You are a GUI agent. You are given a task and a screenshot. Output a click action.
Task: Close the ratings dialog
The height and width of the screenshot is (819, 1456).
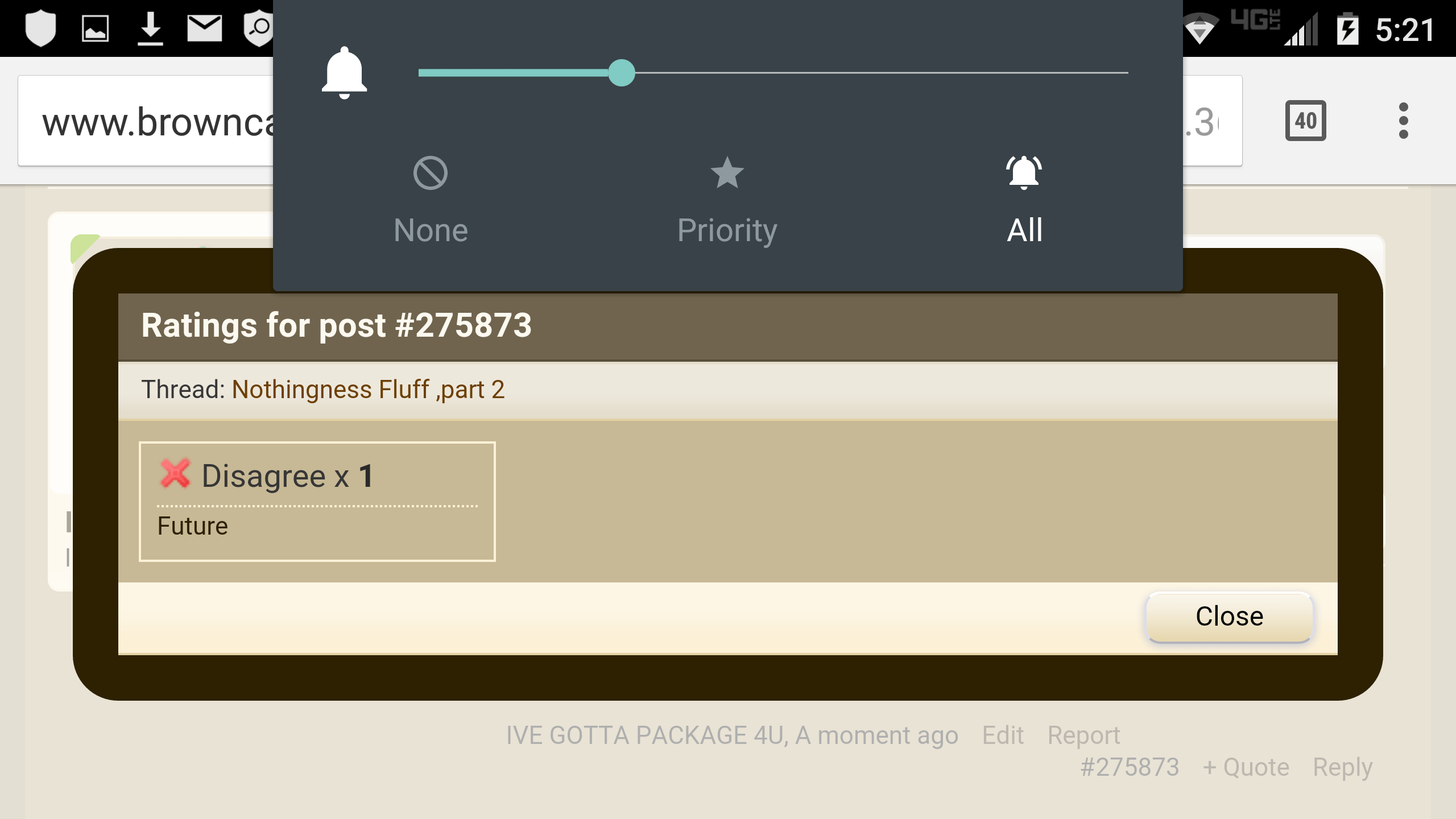tap(1229, 617)
